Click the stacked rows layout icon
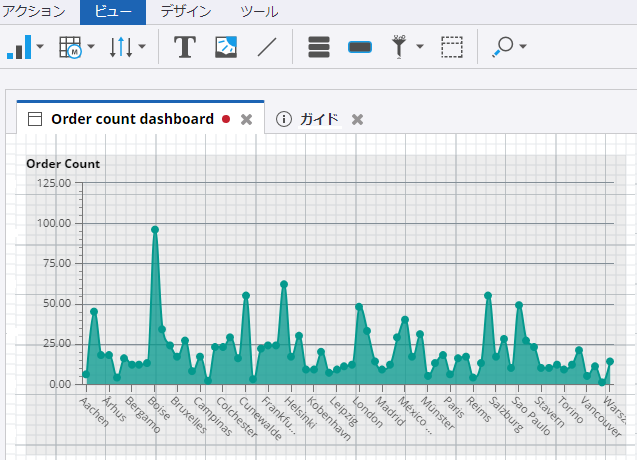Image resolution: width=637 pixels, height=460 pixels. [319, 47]
